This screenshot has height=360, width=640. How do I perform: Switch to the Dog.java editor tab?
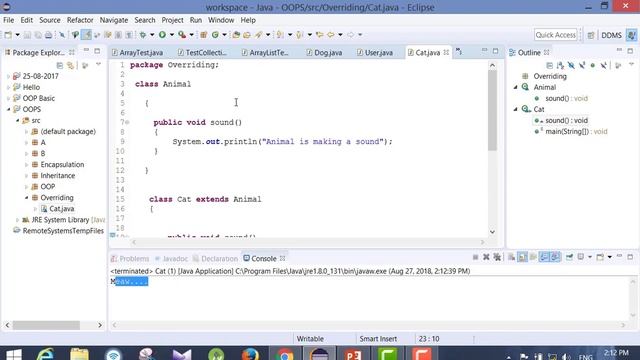tap(324, 53)
